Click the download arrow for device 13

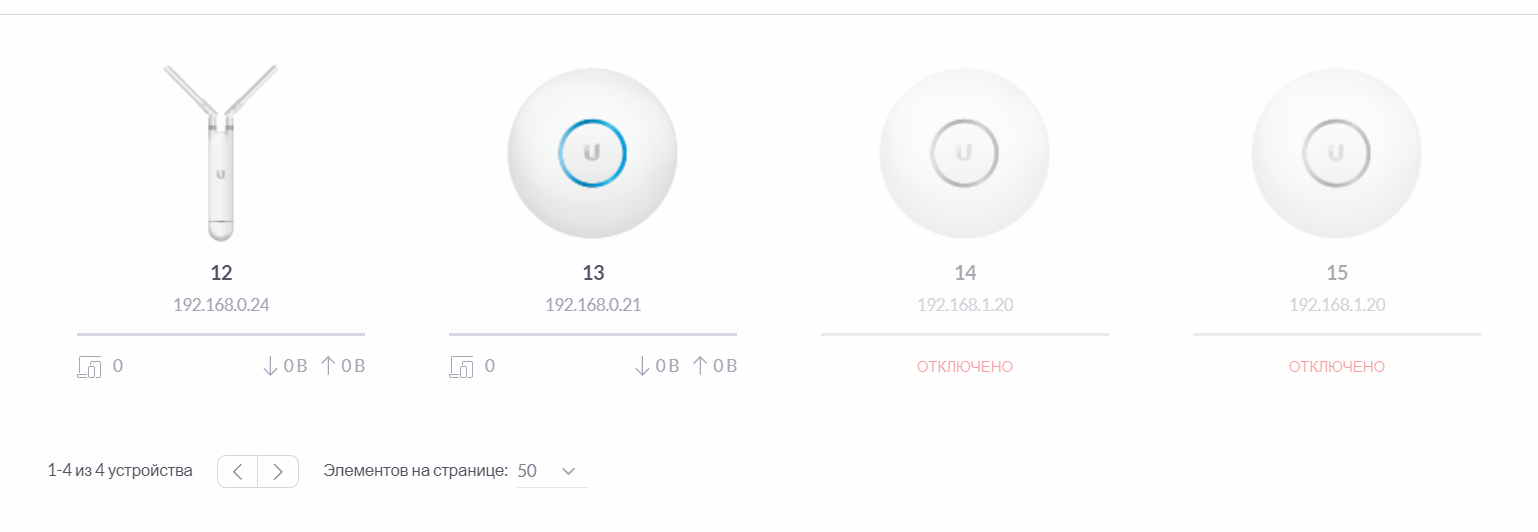point(642,366)
